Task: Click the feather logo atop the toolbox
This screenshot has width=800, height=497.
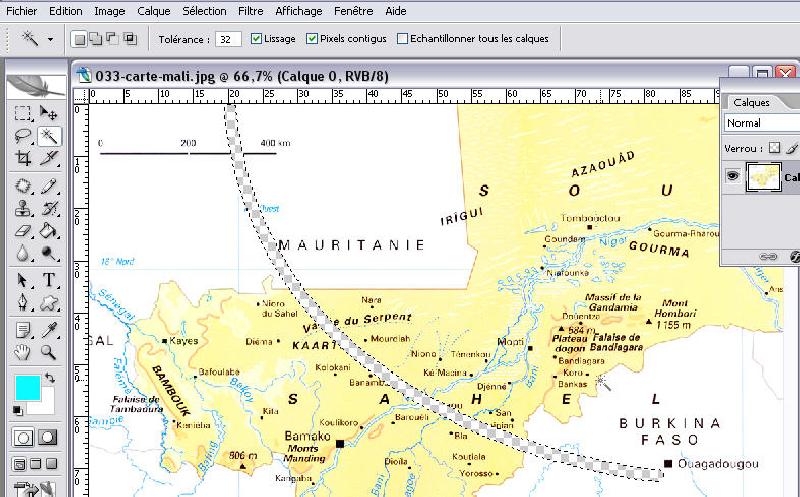Action: pos(36,86)
